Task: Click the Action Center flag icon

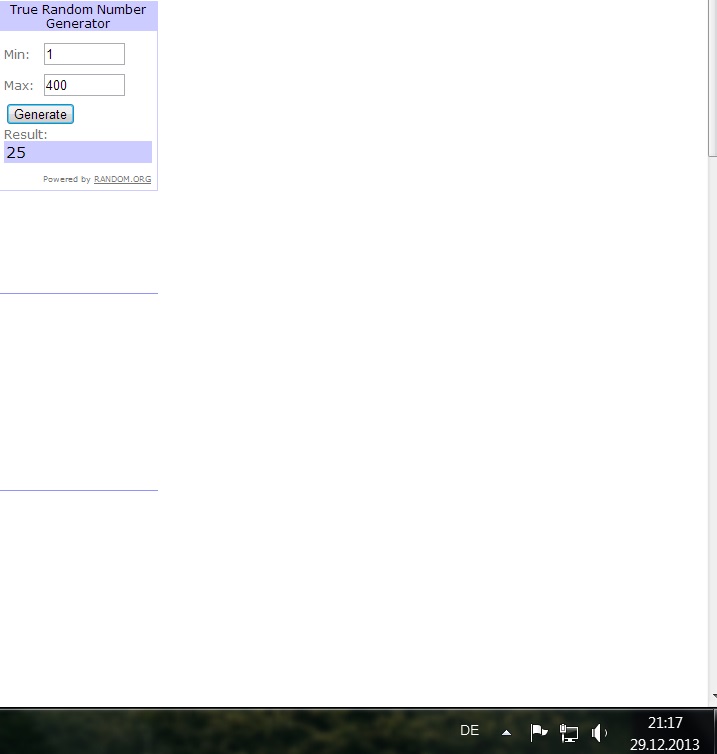Action: (538, 732)
